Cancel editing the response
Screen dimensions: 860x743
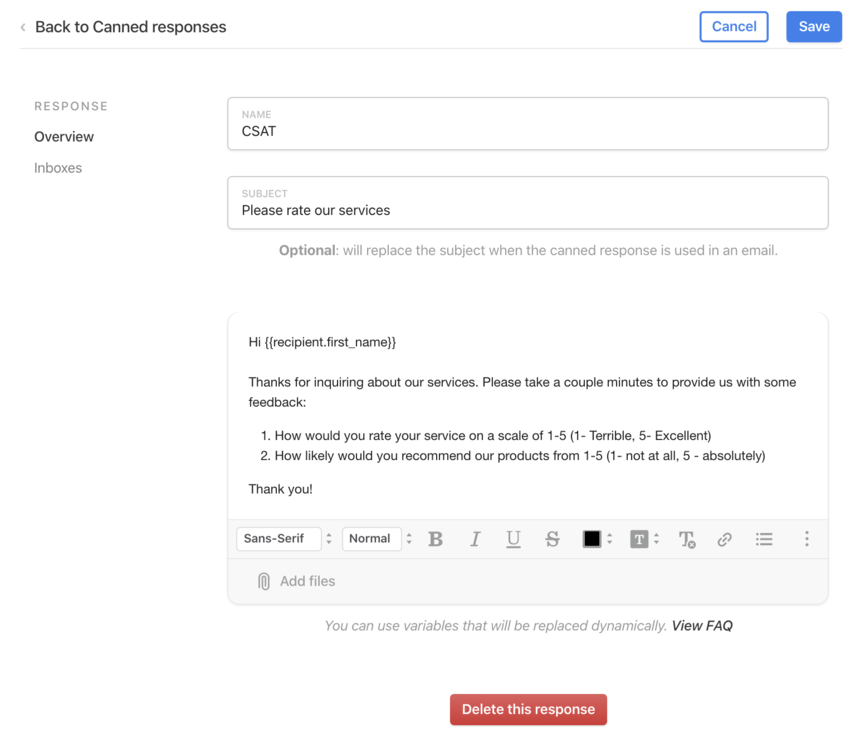pos(734,26)
